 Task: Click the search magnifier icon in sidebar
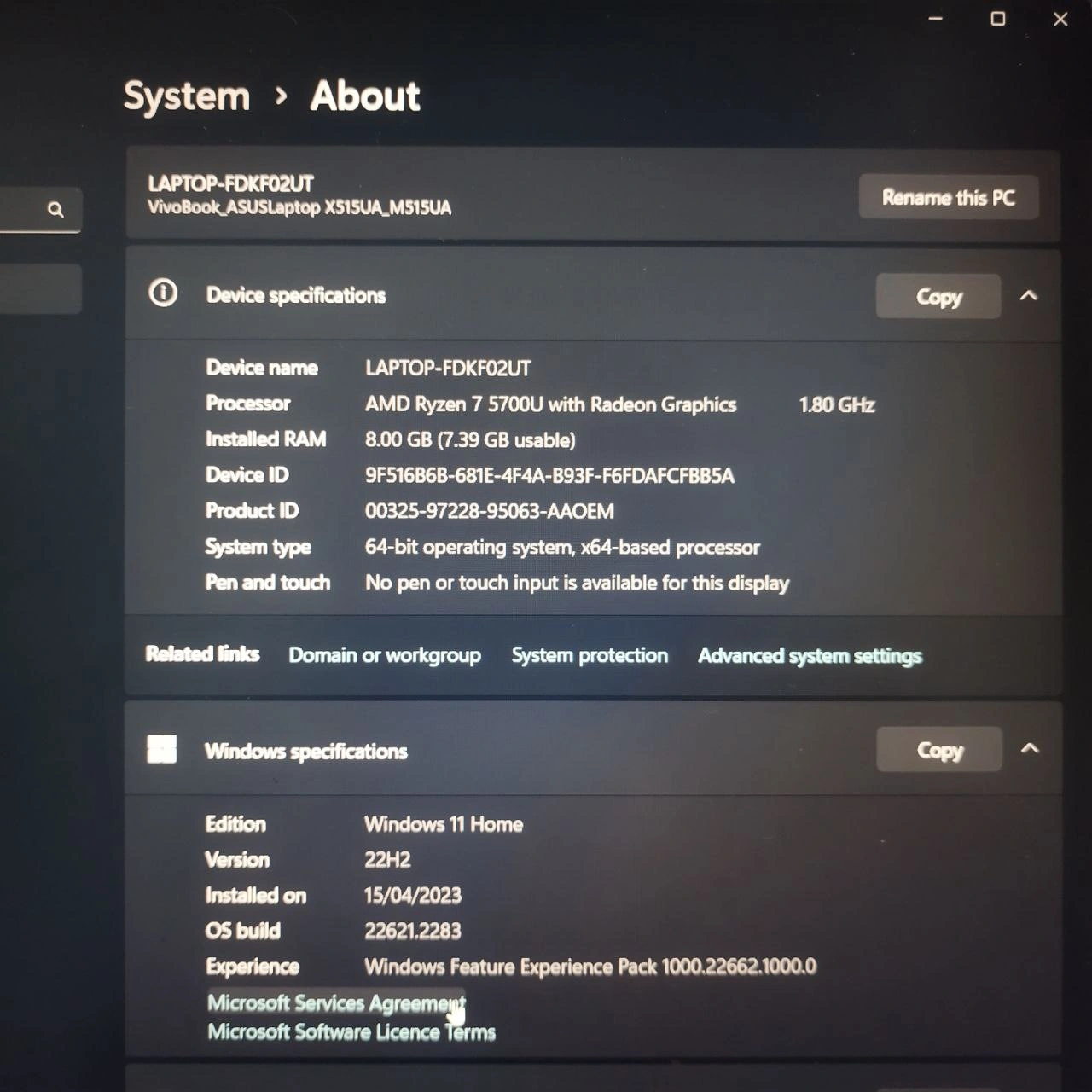55,209
